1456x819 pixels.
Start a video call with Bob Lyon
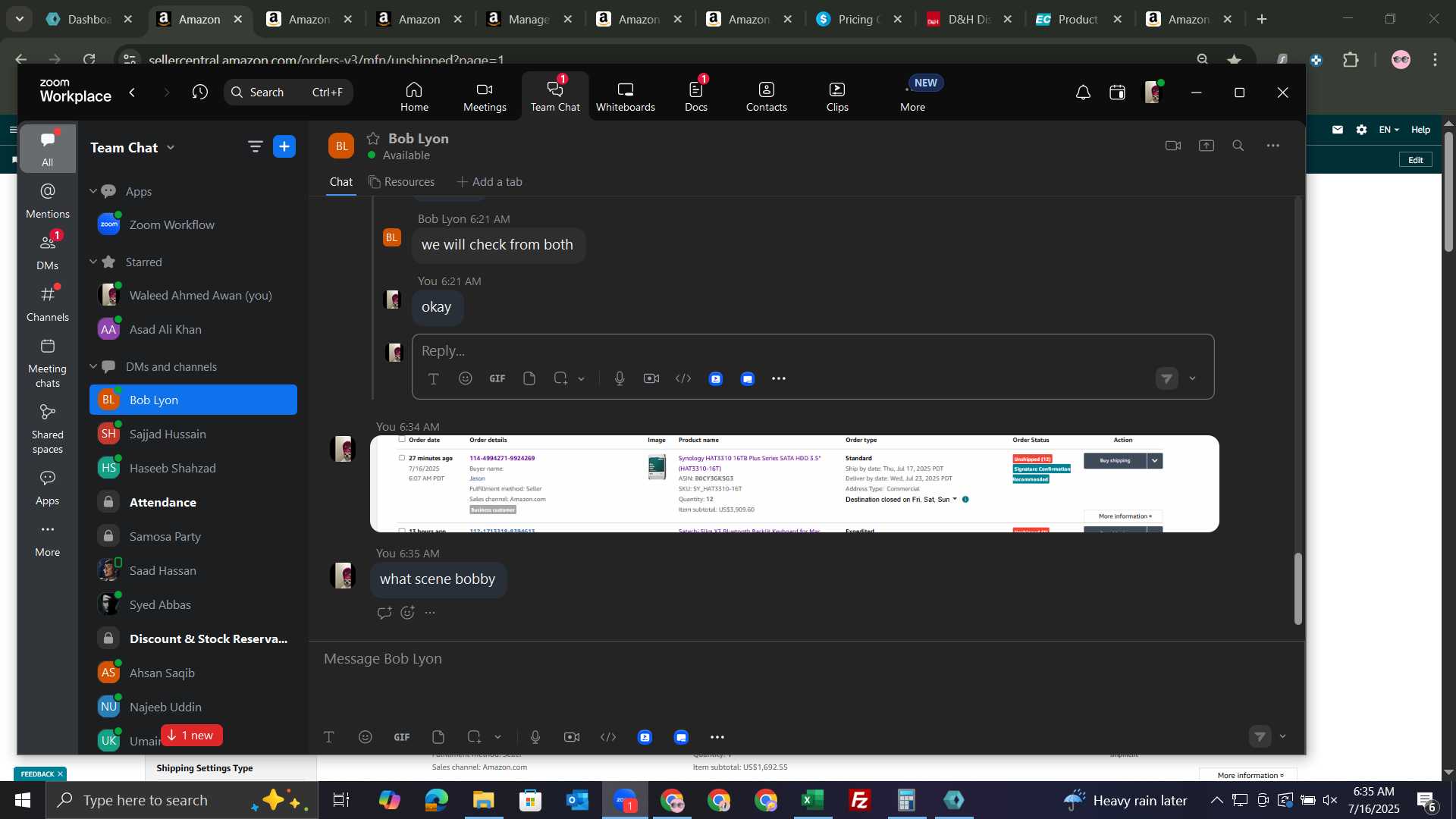point(1173,146)
